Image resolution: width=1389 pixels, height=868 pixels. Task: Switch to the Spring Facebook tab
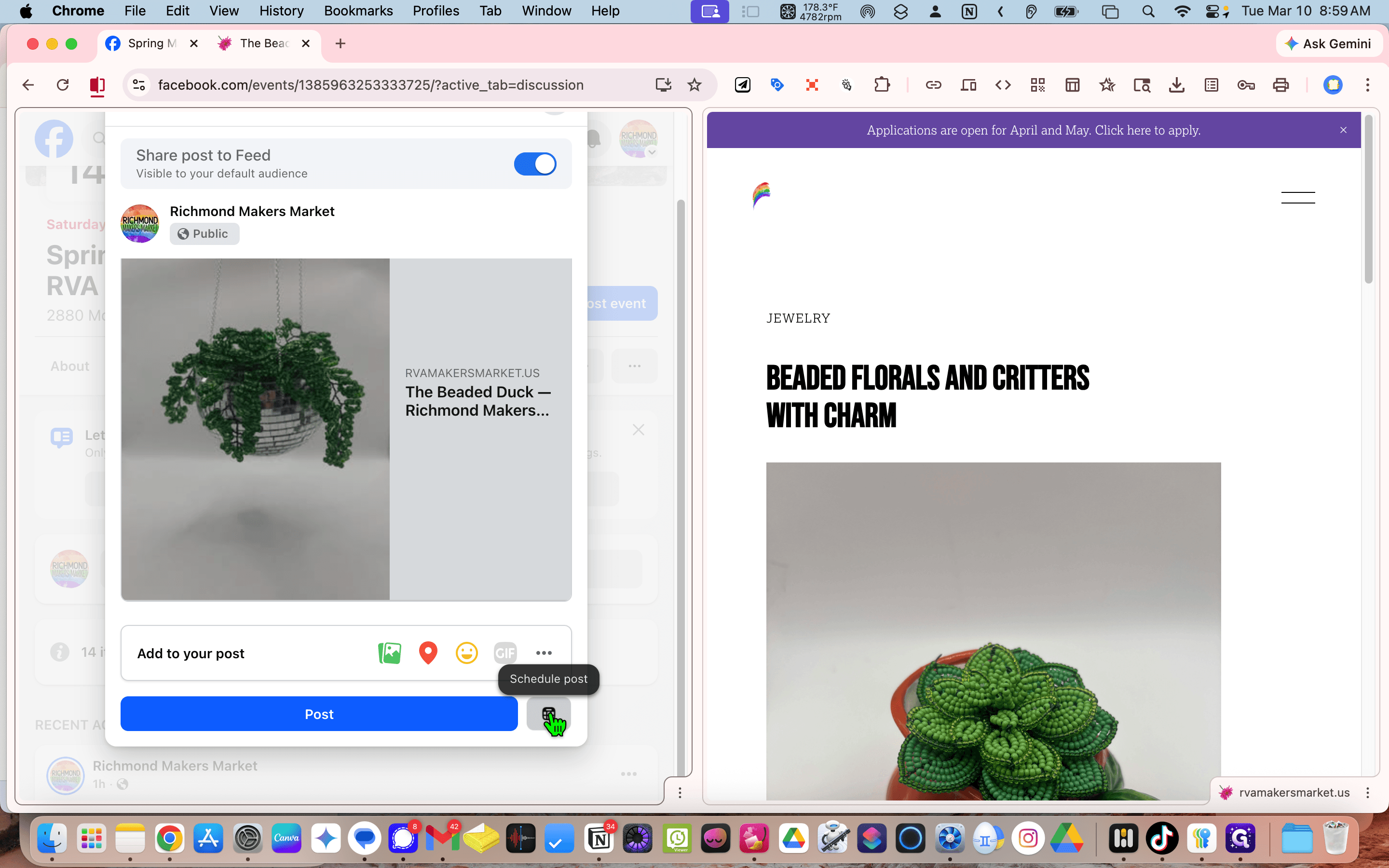pyautogui.click(x=151, y=43)
